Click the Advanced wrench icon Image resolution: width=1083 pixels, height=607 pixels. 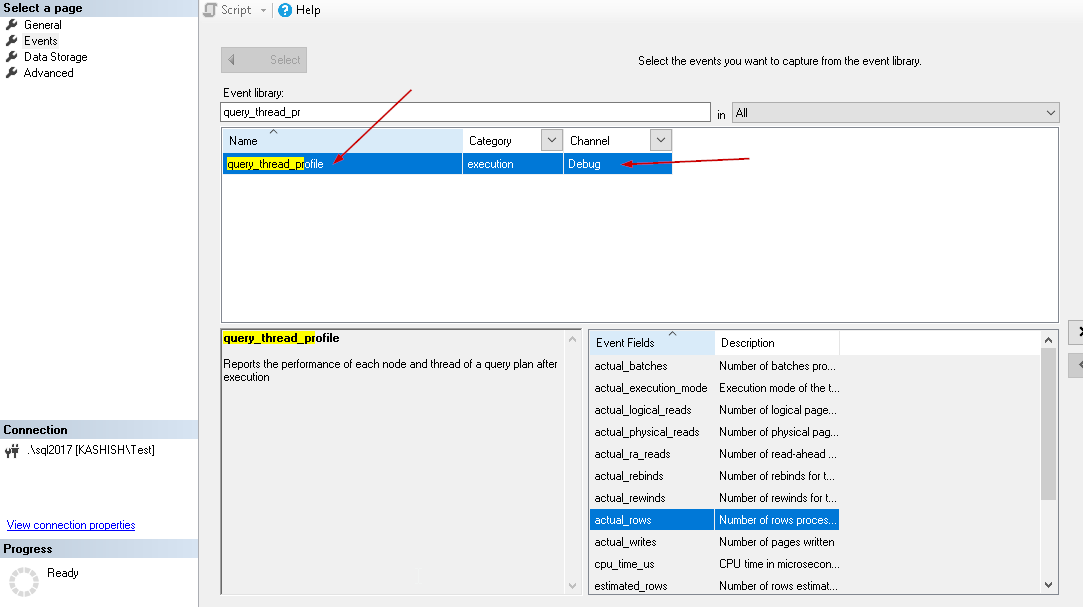(12, 73)
